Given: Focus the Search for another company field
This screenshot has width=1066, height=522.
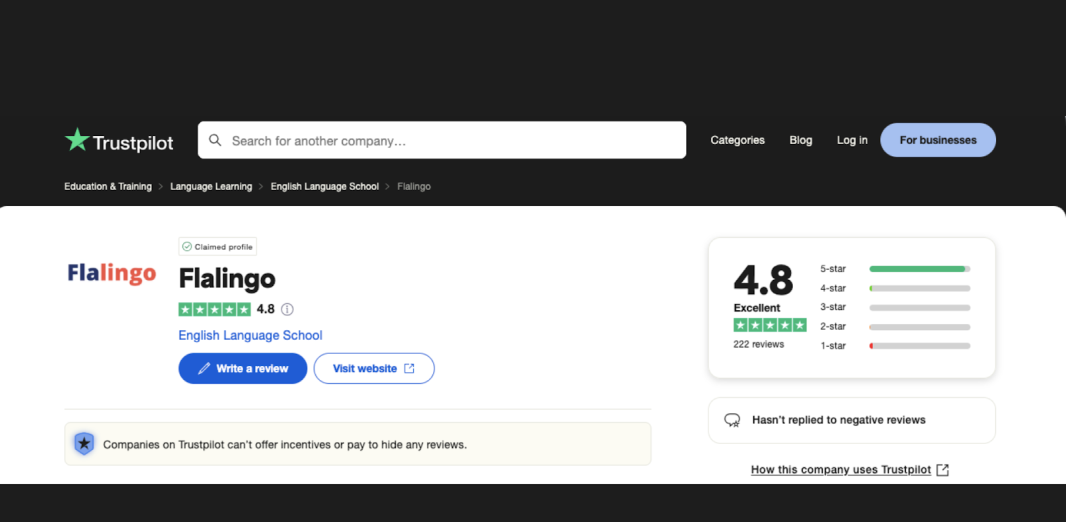Looking at the screenshot, I should (442, 140).
